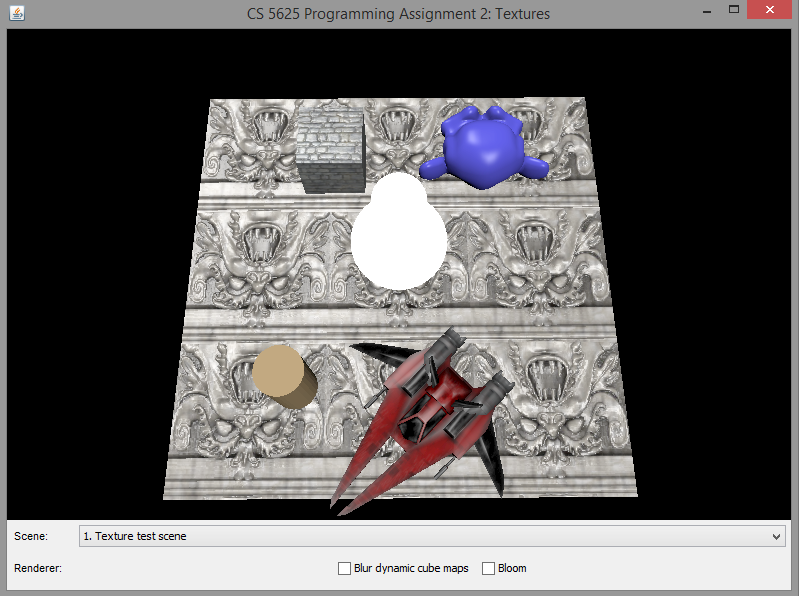
Task: Toggle the Bloom checkbox
Action: pos(489,568)
